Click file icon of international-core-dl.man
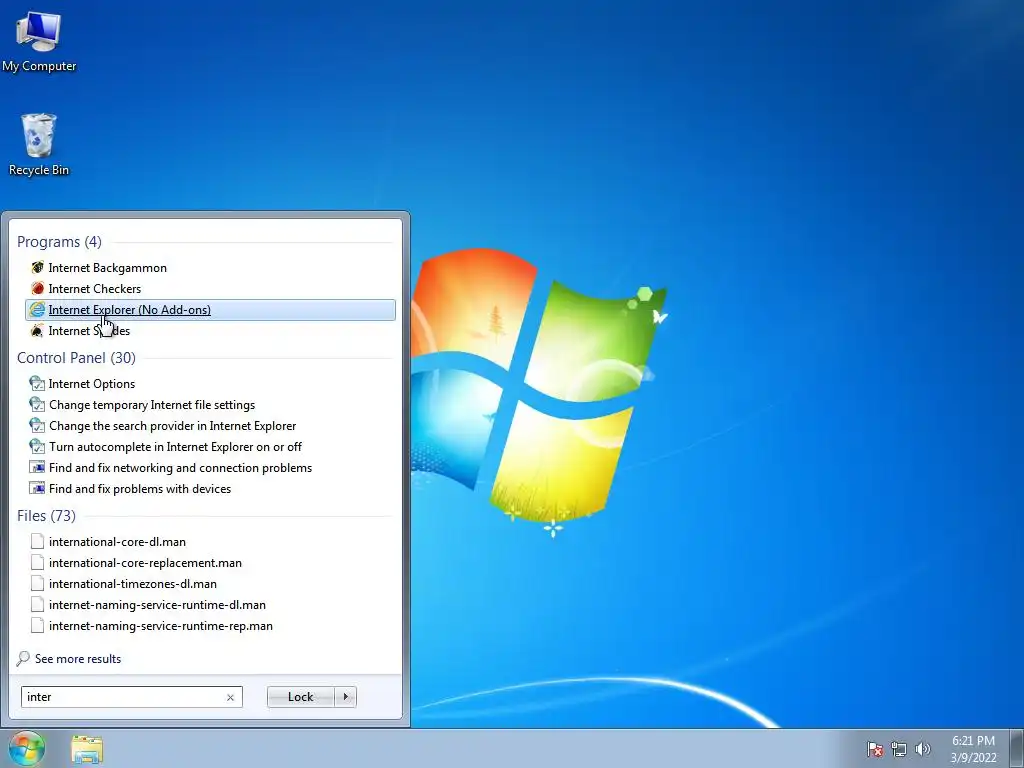 point(37,542)
